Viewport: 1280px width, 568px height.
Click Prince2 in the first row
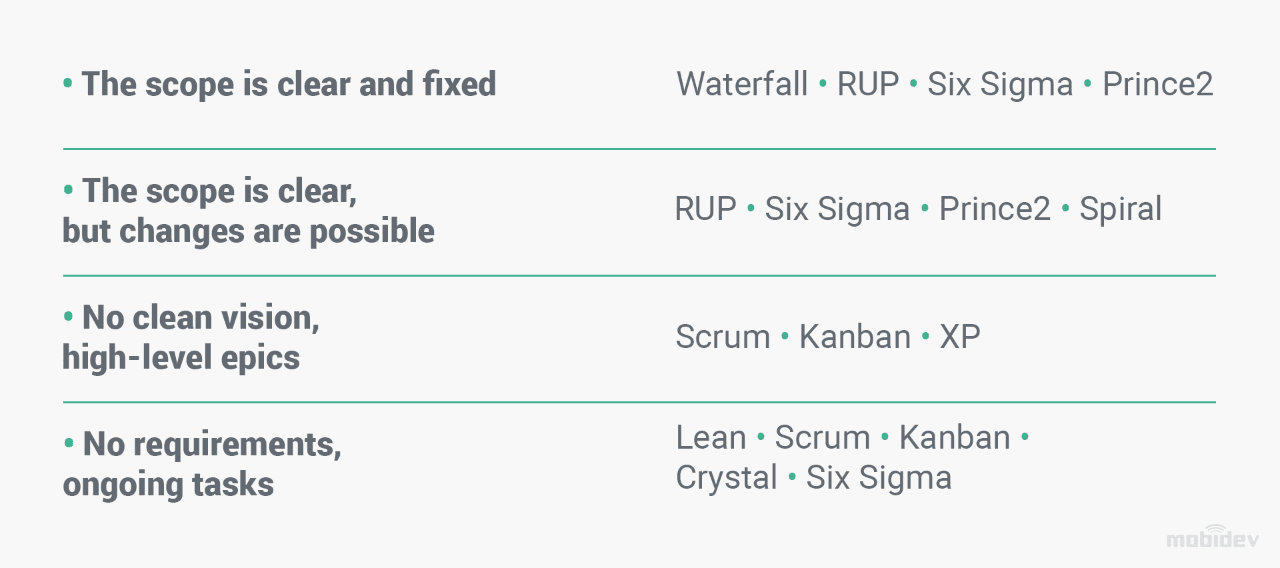coord(1157,84)
